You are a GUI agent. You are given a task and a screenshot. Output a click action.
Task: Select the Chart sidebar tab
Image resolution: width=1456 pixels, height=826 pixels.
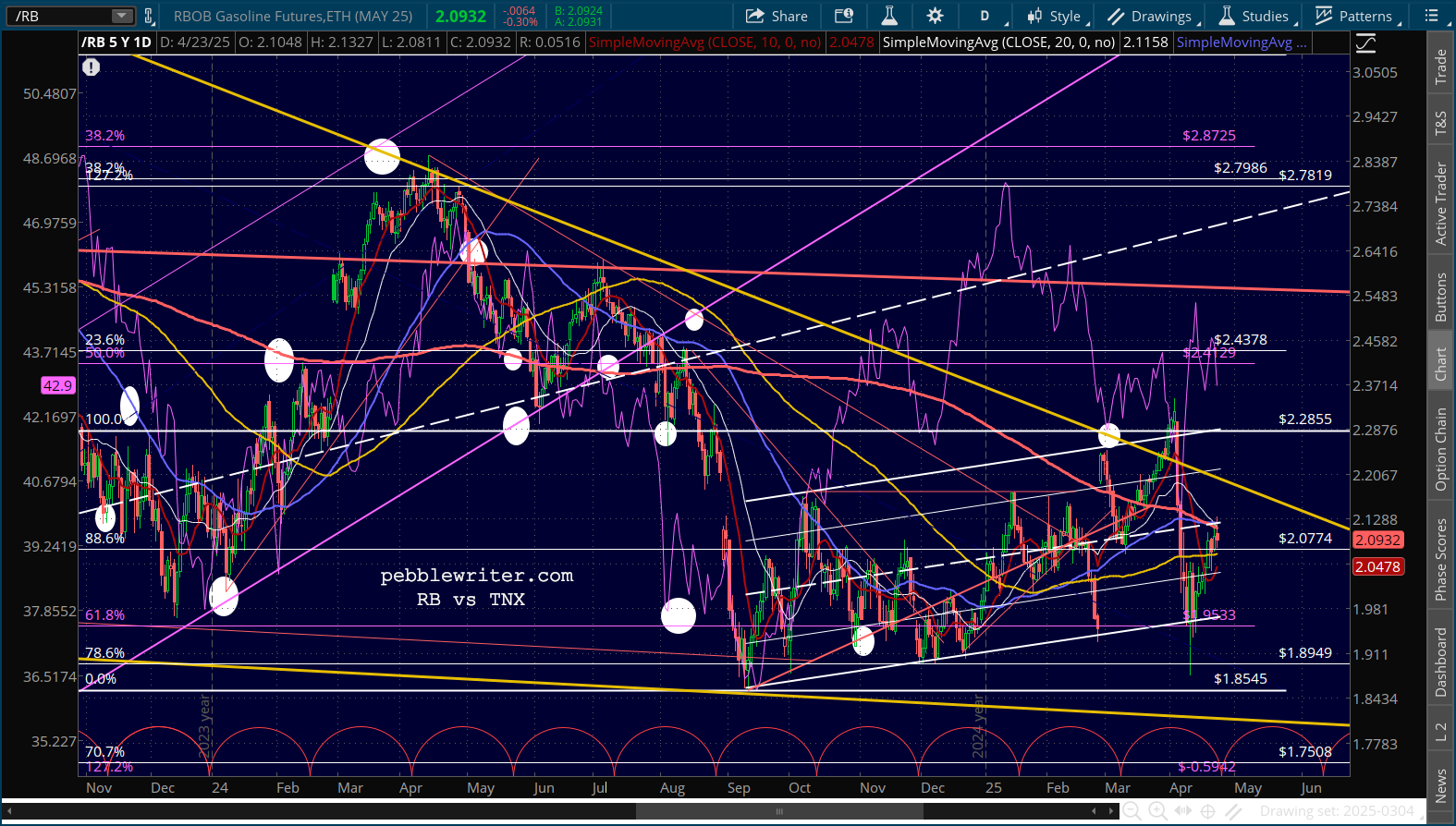point(1440,364)
